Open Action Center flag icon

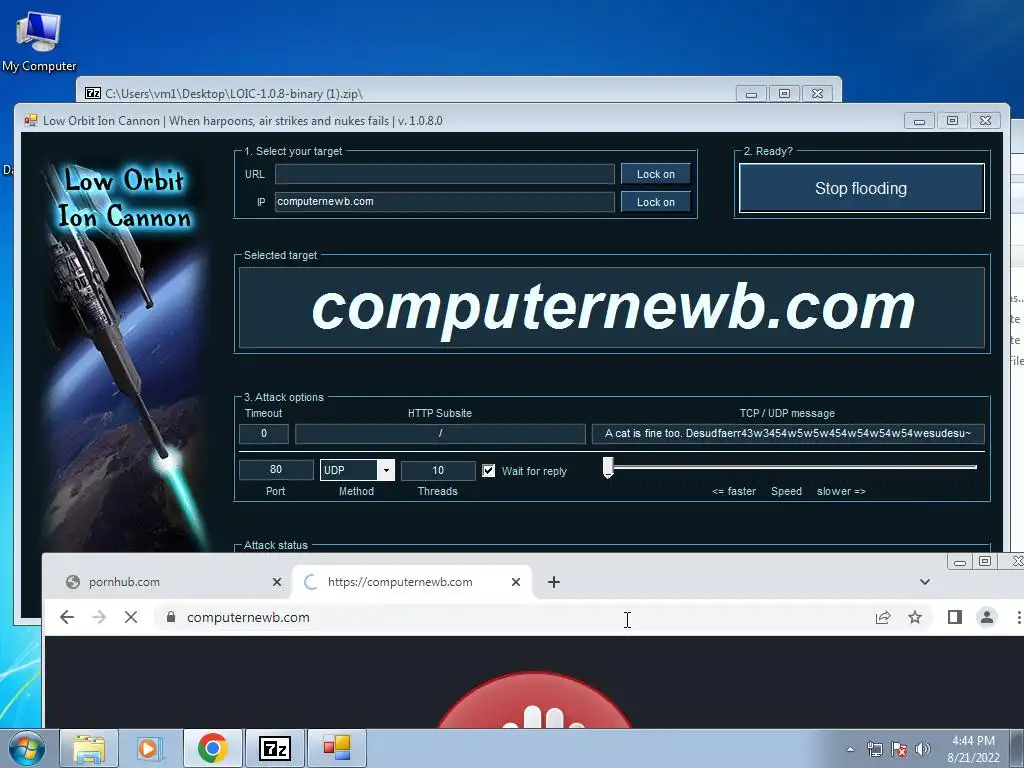(x=899, y=749)
